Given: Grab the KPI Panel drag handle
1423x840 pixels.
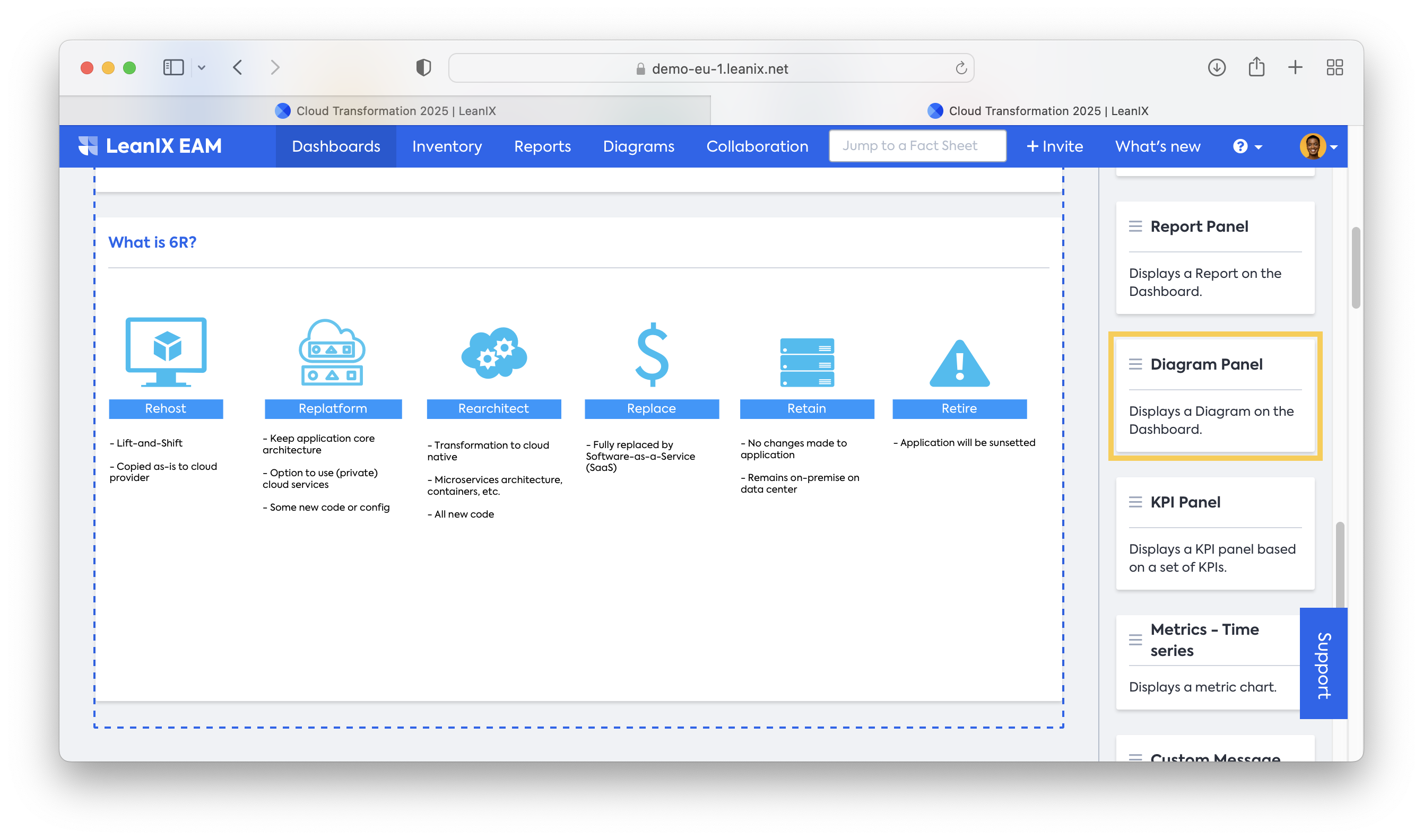Looking at the screenshot, I should click(1135, 502).
